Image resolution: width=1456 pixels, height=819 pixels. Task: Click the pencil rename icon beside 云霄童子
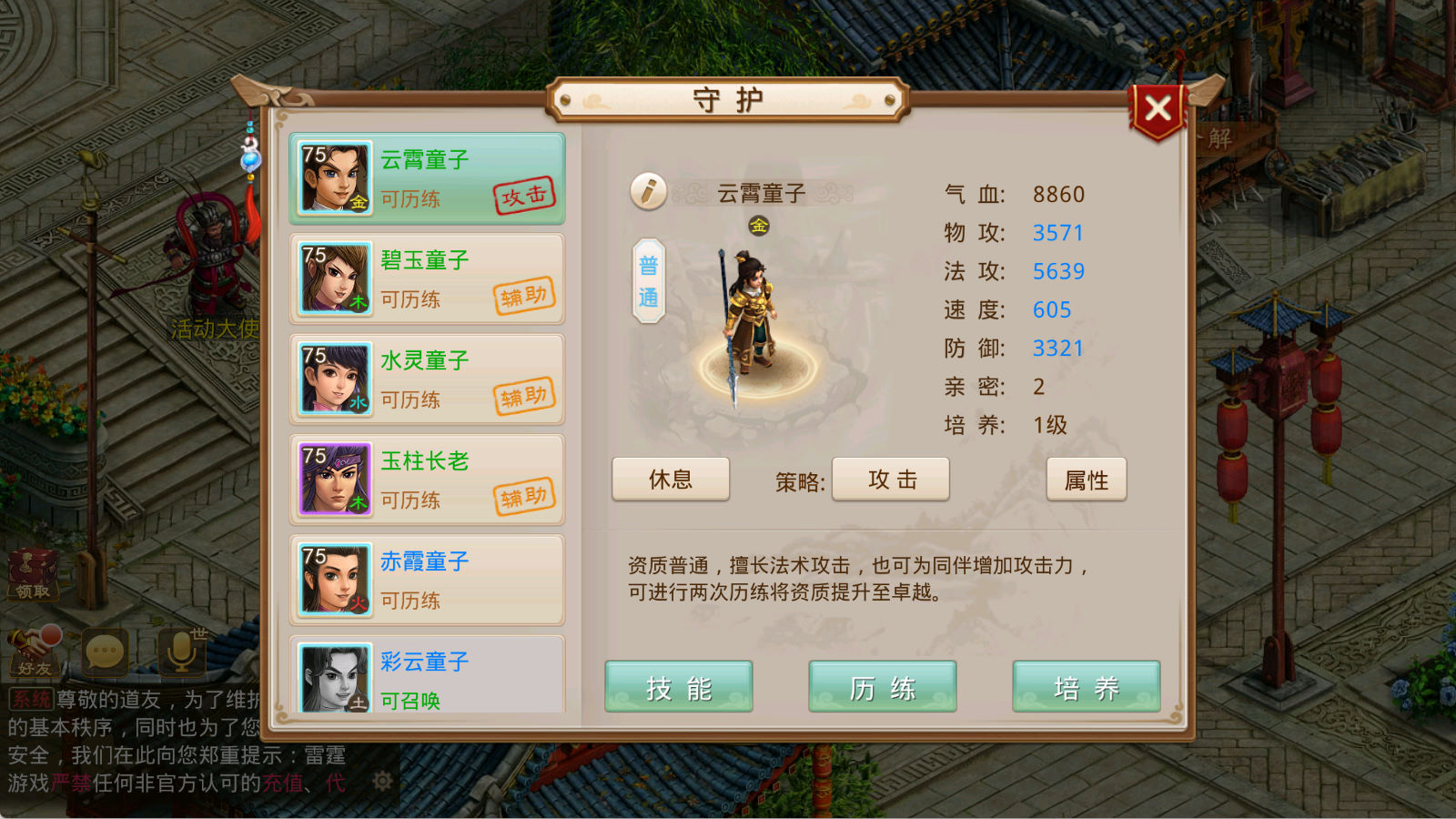(649, 191)
